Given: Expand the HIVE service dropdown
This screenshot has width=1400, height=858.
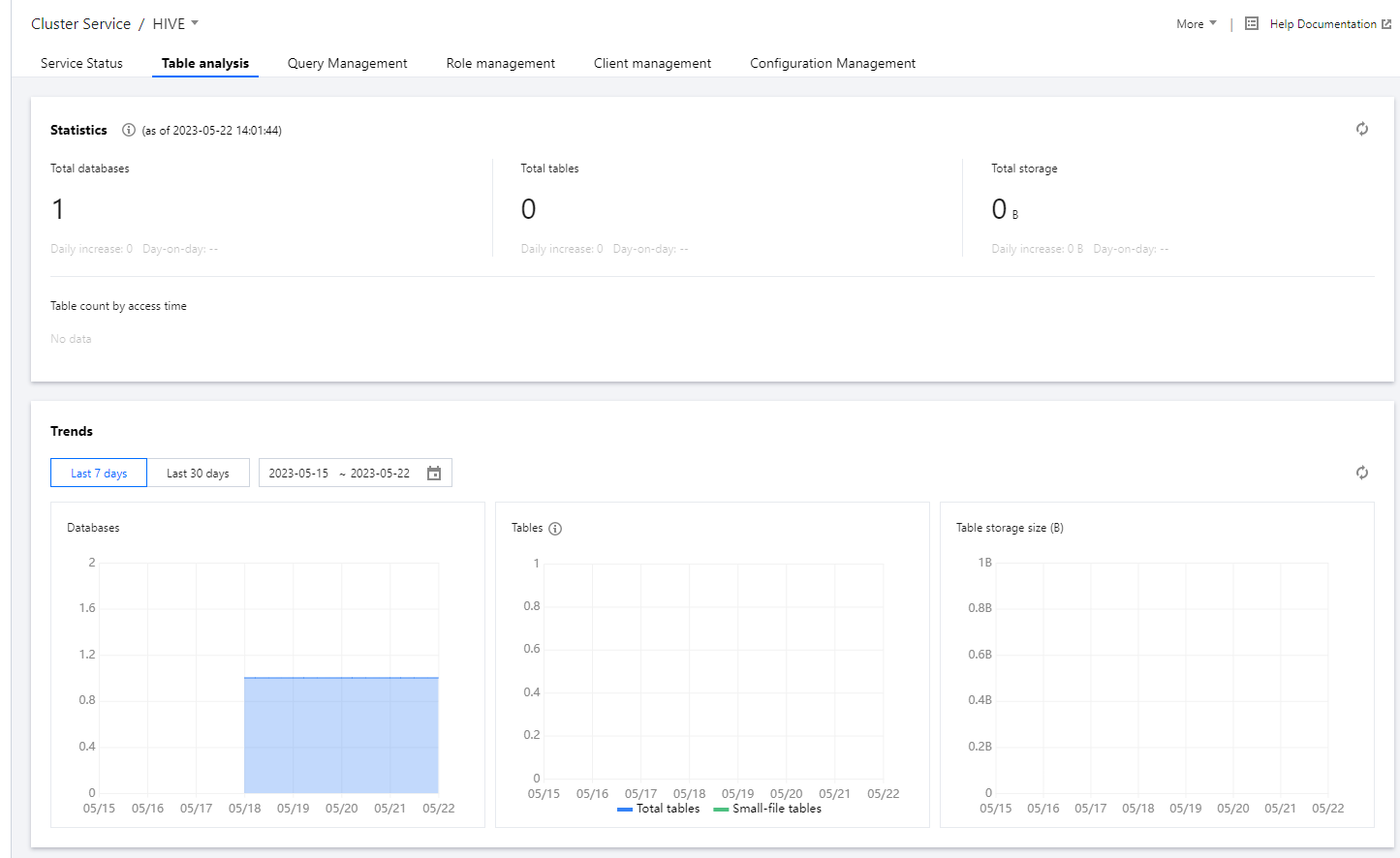Looking at the screenshot, I should (x=175, y=23).
